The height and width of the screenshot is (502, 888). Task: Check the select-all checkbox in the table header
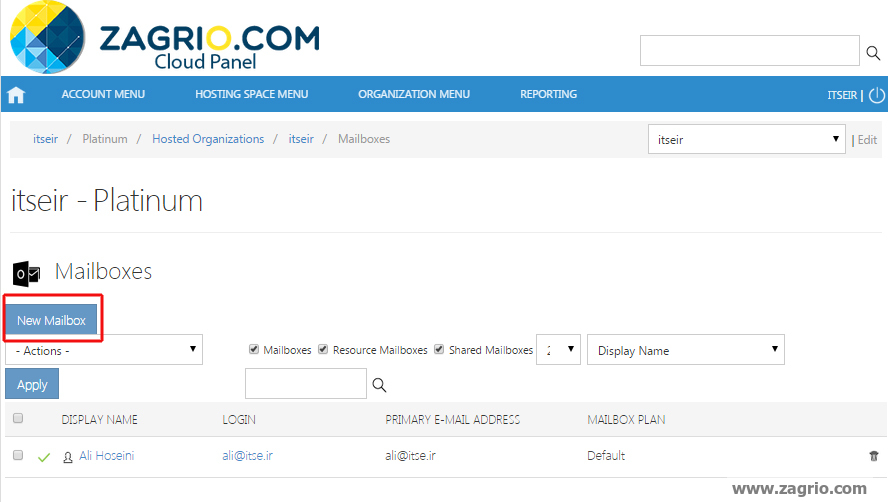tap(18, 418)
